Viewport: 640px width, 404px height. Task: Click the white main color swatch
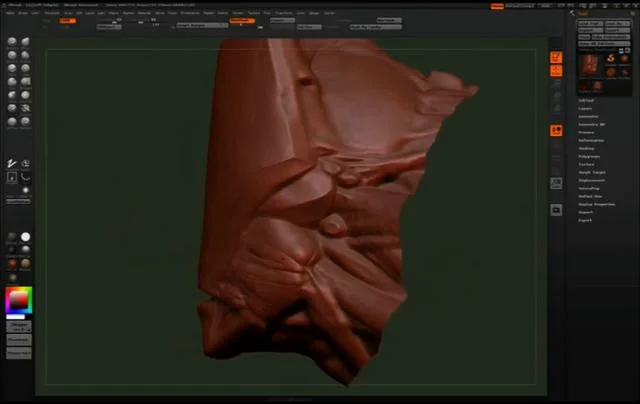coord(16,317)
